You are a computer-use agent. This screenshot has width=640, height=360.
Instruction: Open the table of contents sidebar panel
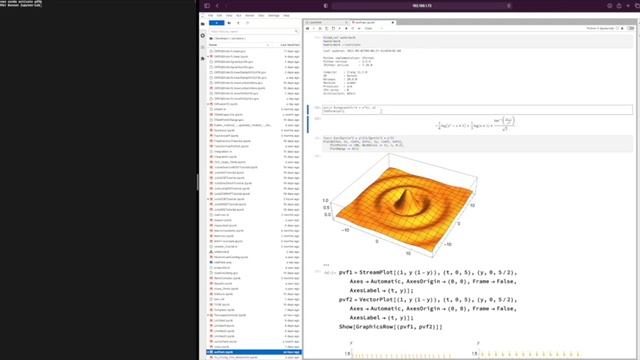[203, 47]
